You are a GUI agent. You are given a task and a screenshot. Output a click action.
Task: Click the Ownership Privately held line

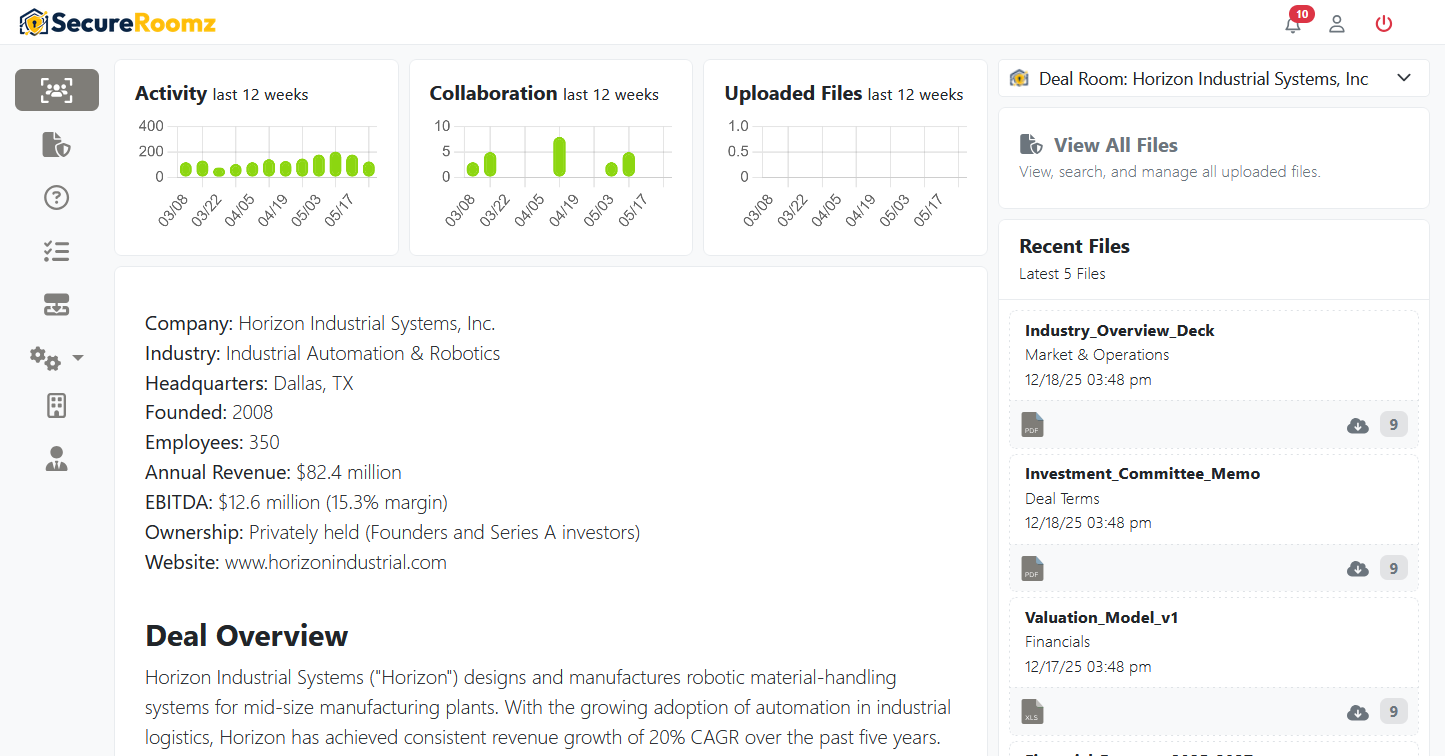point(392,532)
